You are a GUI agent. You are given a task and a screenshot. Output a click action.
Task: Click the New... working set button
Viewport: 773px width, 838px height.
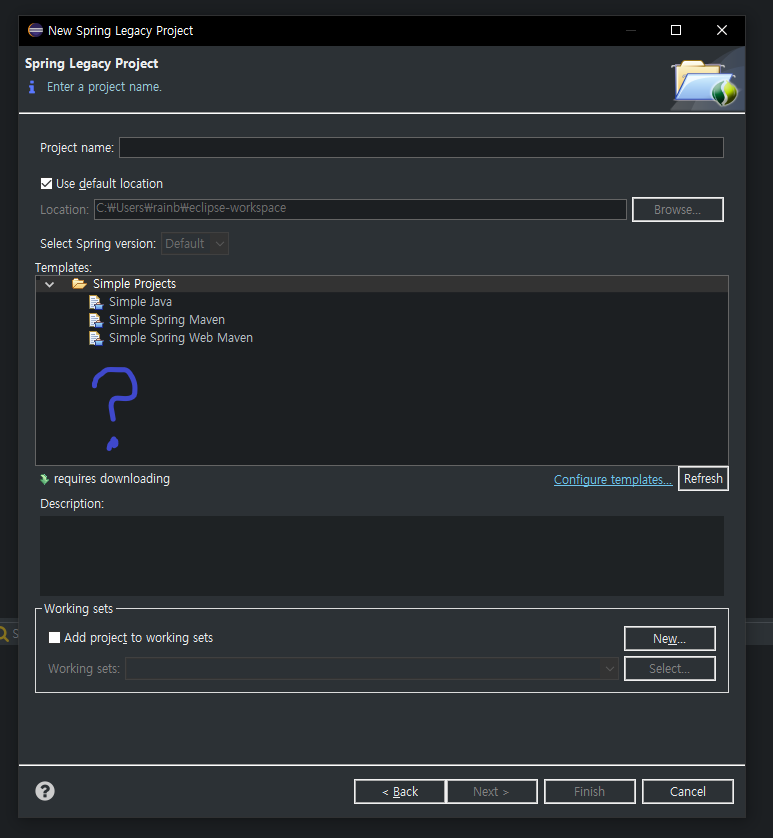669,639
